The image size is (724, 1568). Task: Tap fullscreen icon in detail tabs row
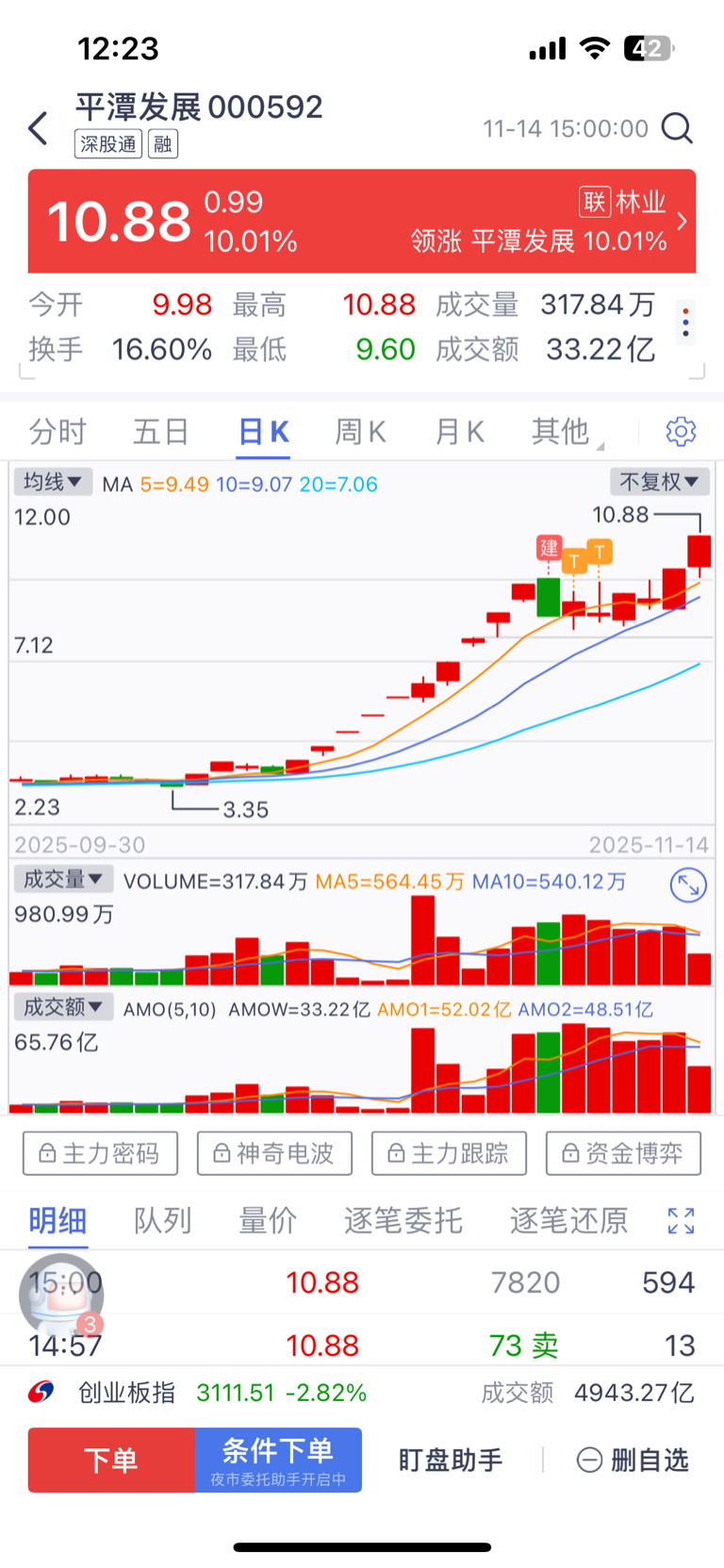point(681,1221)
